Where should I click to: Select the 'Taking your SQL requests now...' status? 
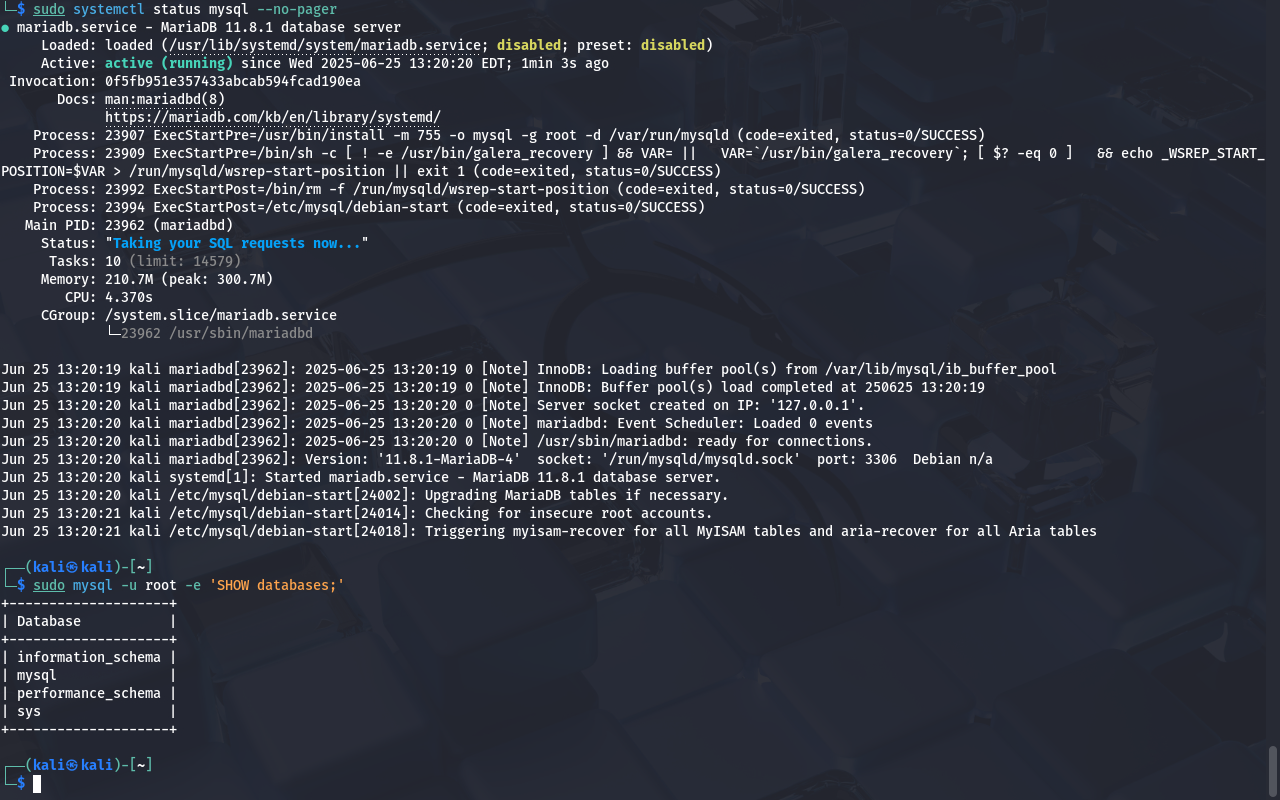coord(237,243)
